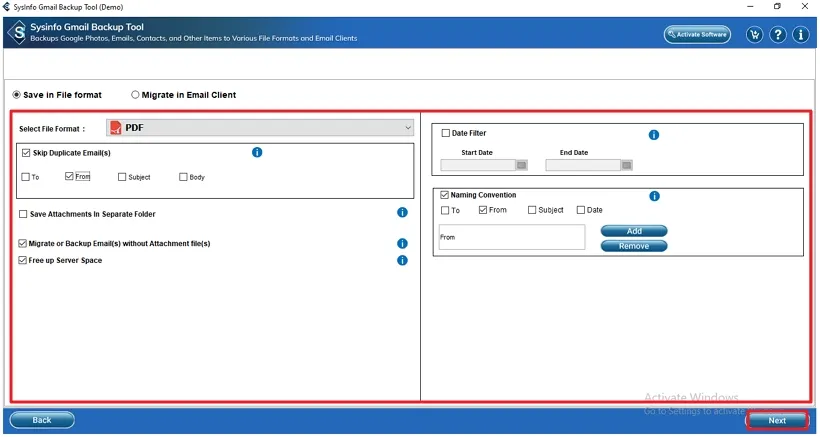The height and width of the screenshot is (437, 820).
Task: Click the Sysinfo Gmail Backup Tool title text
Action: [87, 27]
